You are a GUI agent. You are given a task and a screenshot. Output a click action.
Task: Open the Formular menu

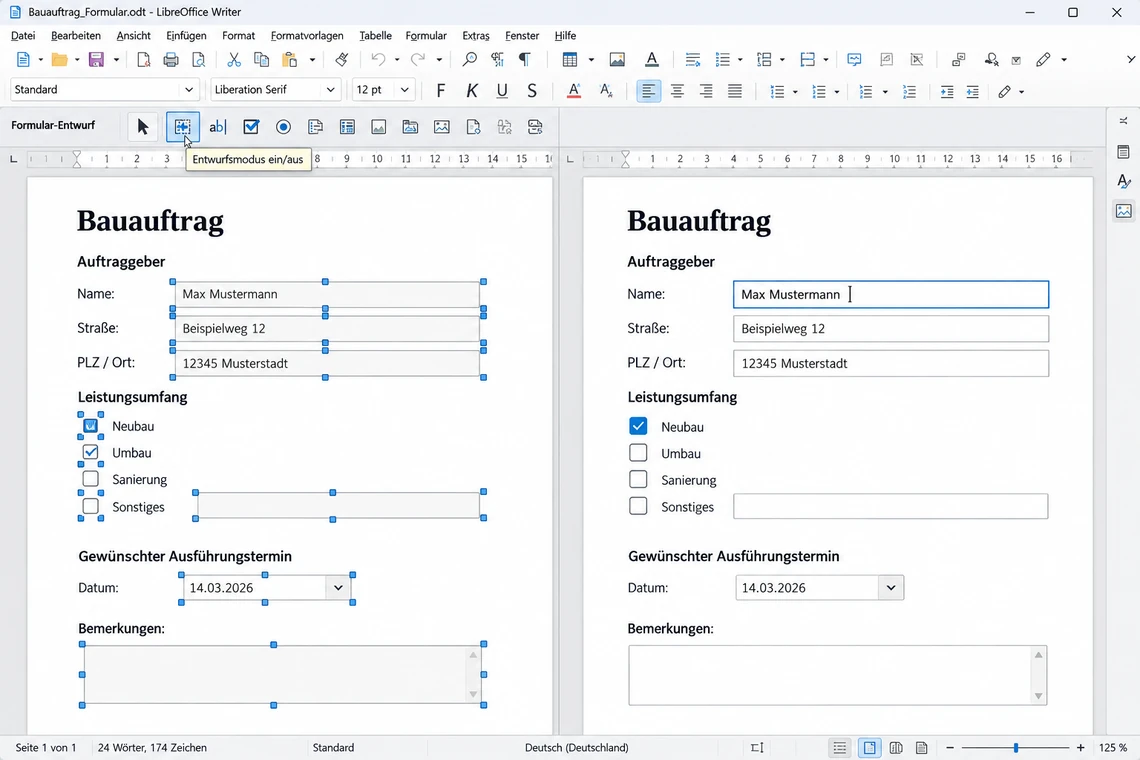coord(426,36)
